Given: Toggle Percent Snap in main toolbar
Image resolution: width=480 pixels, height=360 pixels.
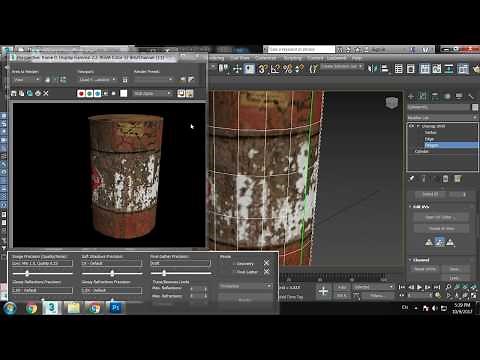Looking at the screenshot, I should 287,69.
